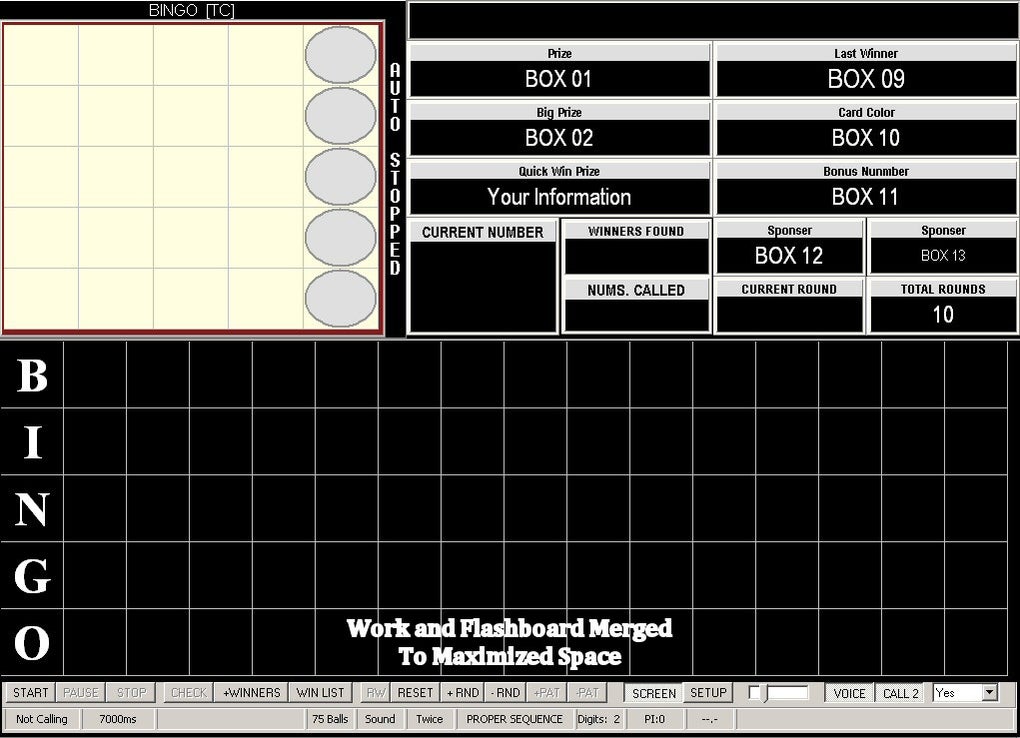1020x738 pixels.
Task: Open the WIN LIST
Action: 320,692
